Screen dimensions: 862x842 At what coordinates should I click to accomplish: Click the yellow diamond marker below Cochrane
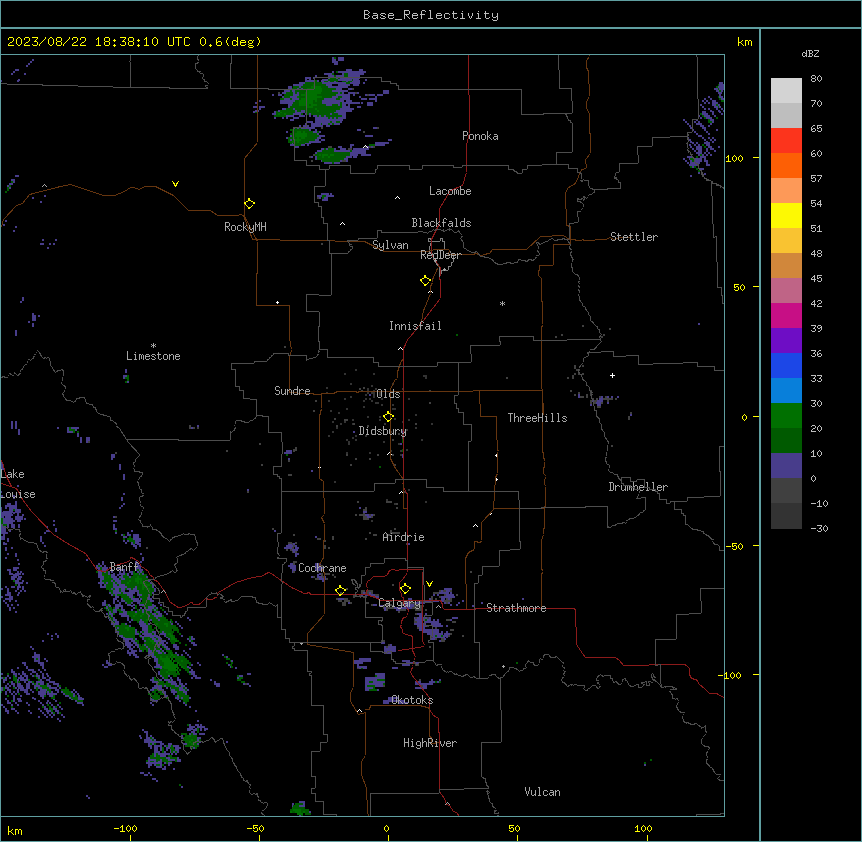pyautogui.click(x=340, y=590)
